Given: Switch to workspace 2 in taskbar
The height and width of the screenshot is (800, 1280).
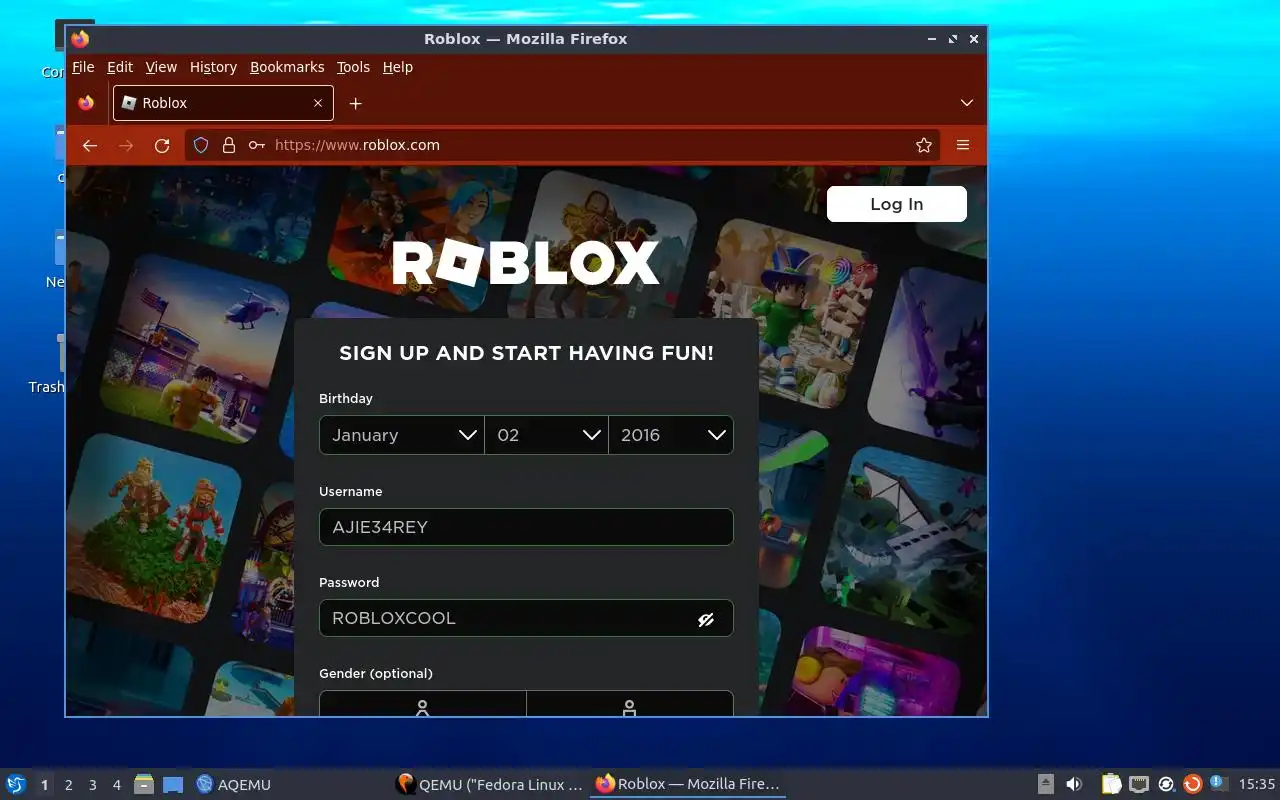Looking at the screenshot, I should (x=68, y=785).
